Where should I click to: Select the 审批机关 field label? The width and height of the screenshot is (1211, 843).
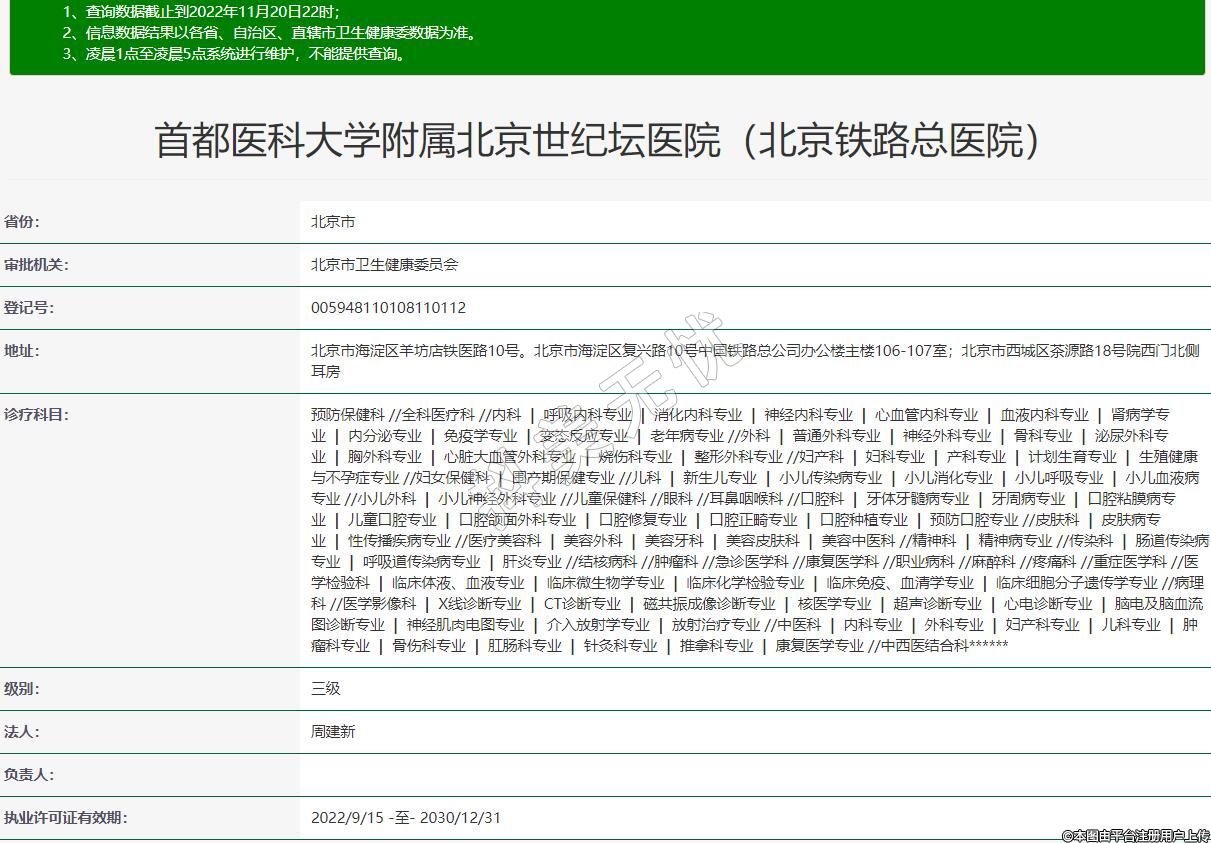click(36, 265)
